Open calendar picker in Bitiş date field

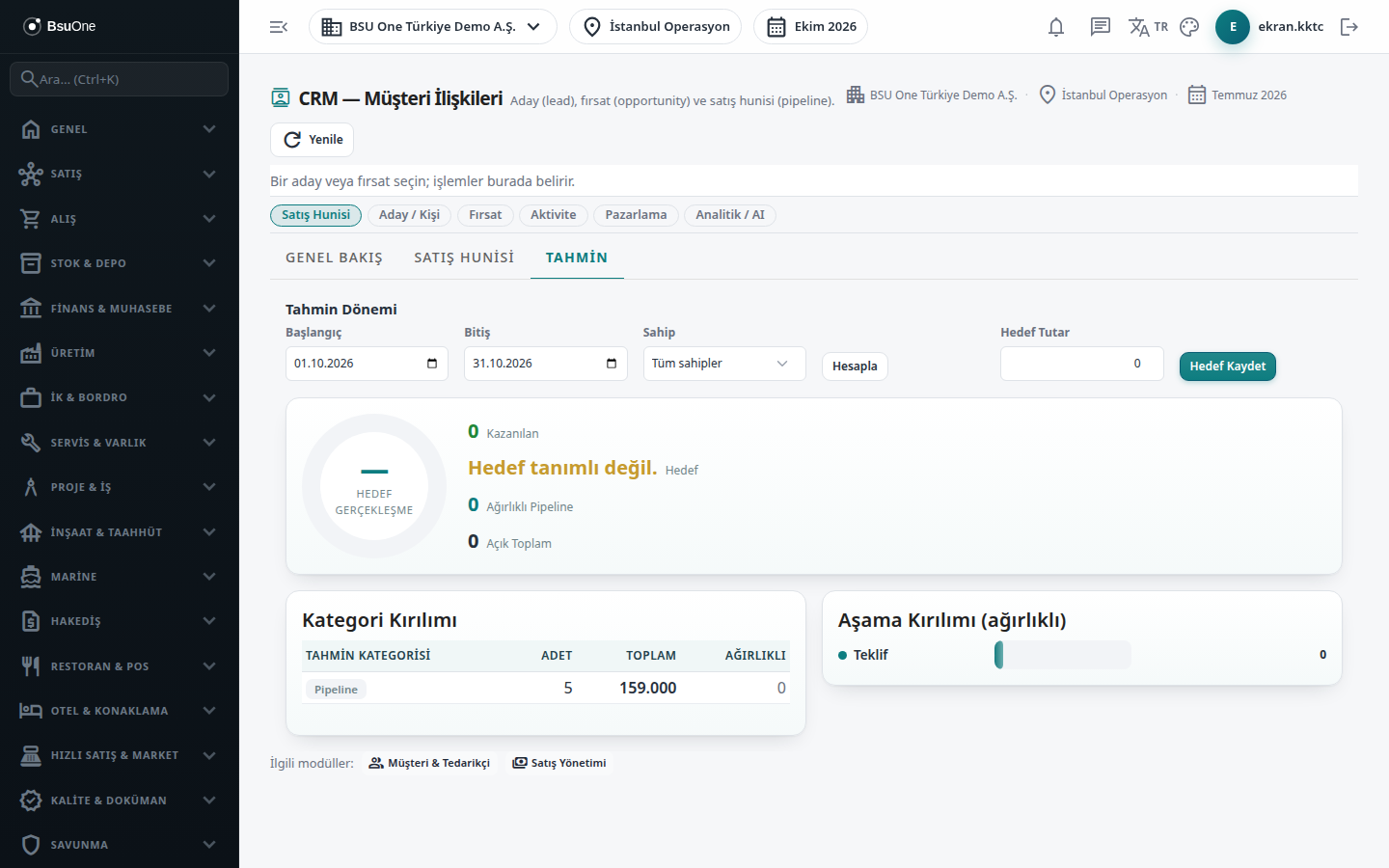point(612,364)
